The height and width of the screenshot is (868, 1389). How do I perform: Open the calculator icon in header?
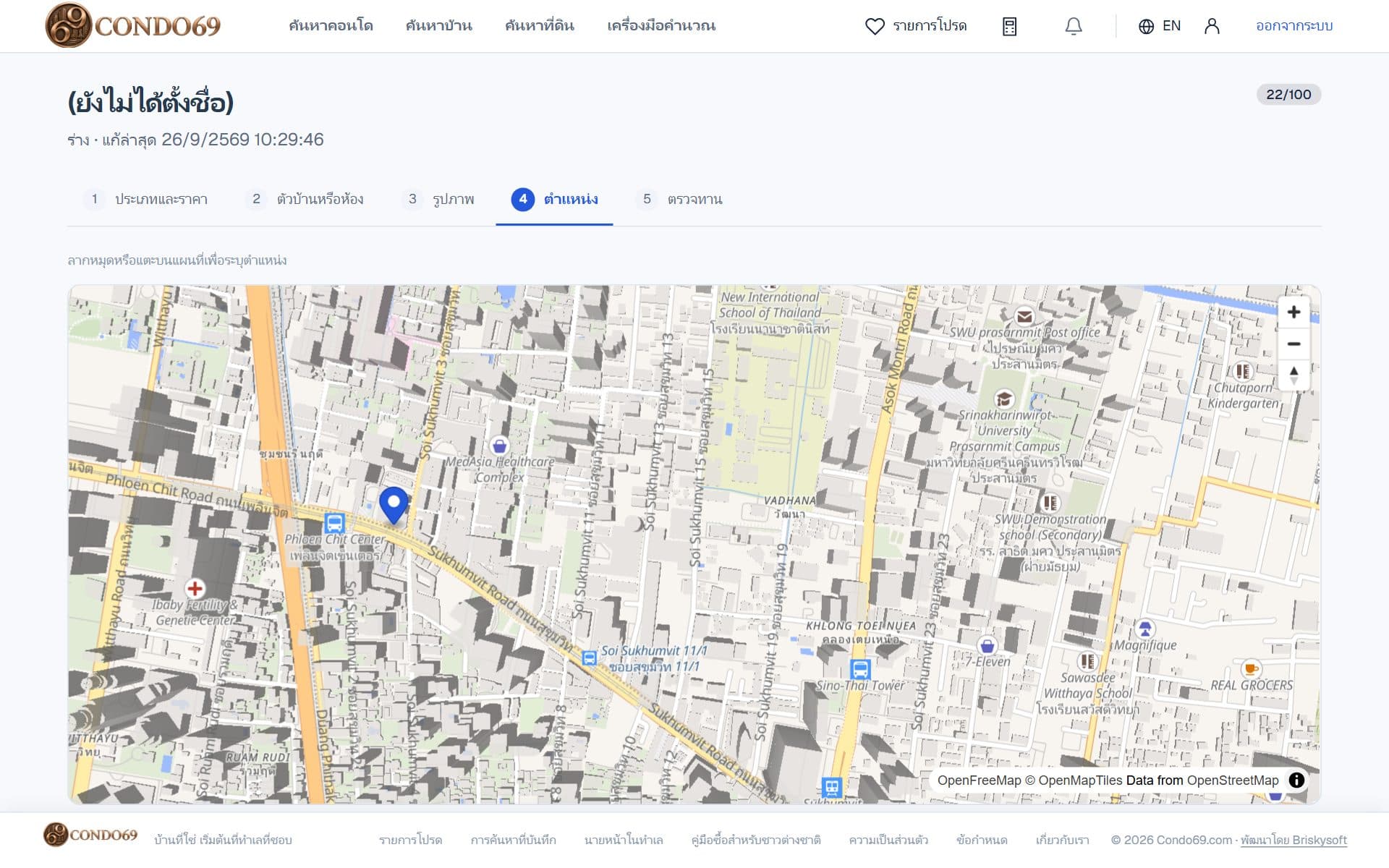(x=1009, y=26)
